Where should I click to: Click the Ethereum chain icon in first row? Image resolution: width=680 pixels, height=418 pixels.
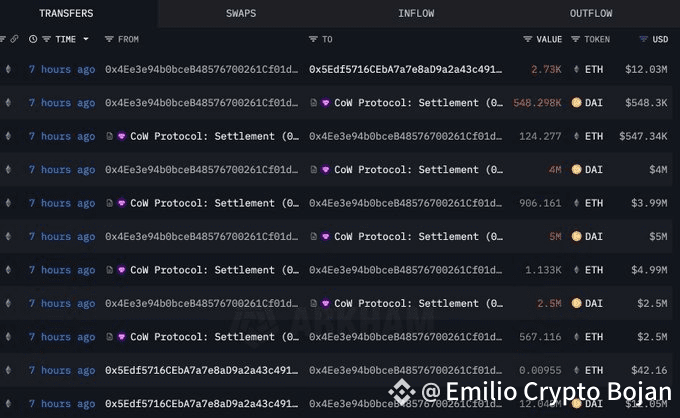pyautogui.click(x=10, y=70)
